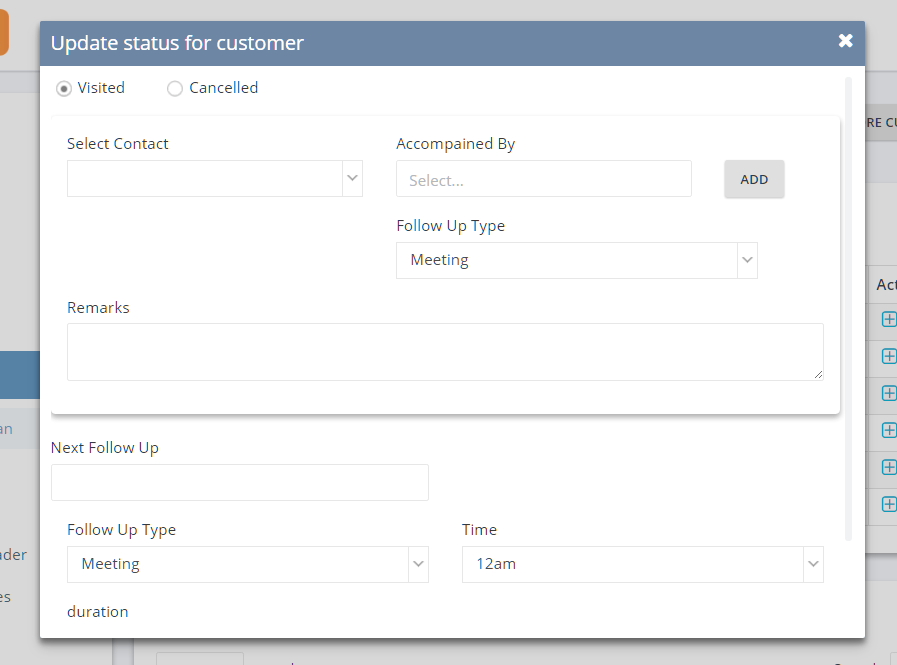Click inside the Remarks text area
The height and width of the screenshot is (665, 897).
click(445, 352)
